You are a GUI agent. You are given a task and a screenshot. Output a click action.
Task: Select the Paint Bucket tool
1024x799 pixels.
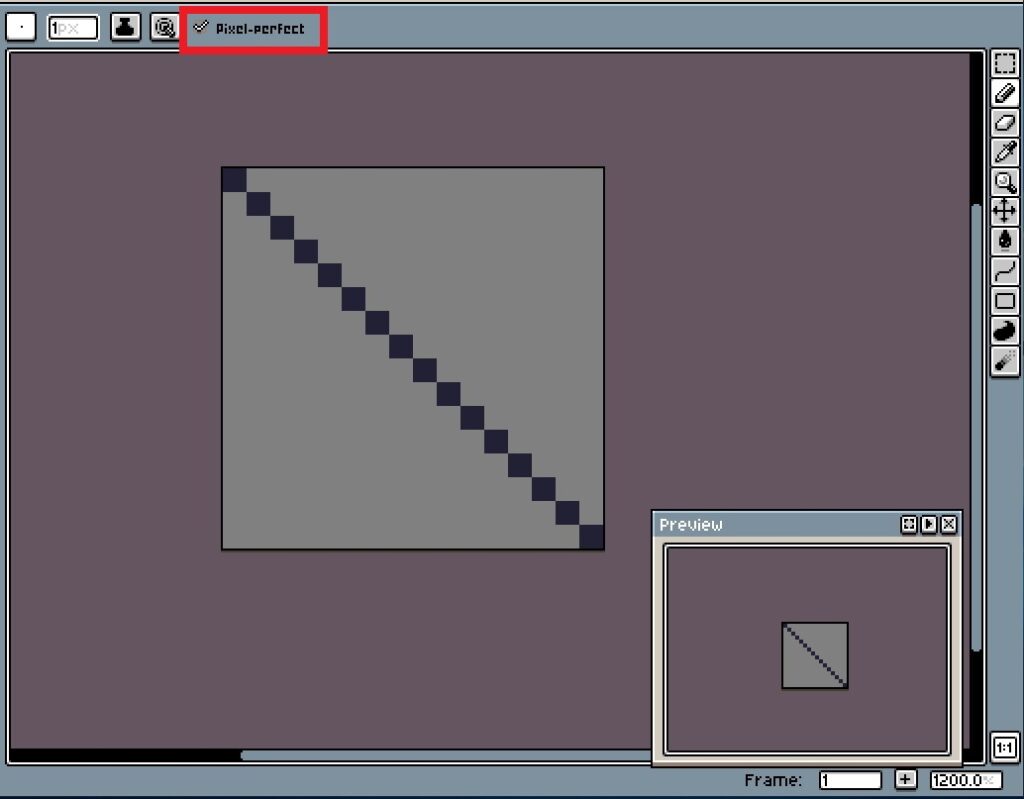pos(1004,241)
